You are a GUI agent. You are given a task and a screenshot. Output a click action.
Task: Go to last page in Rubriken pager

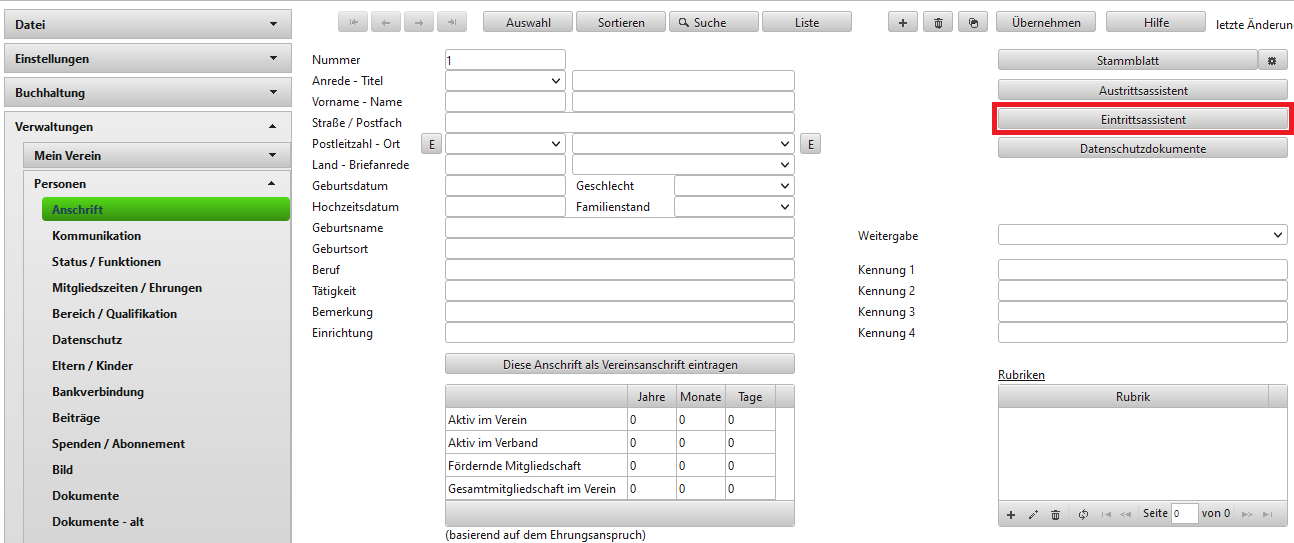[1268, 514]
